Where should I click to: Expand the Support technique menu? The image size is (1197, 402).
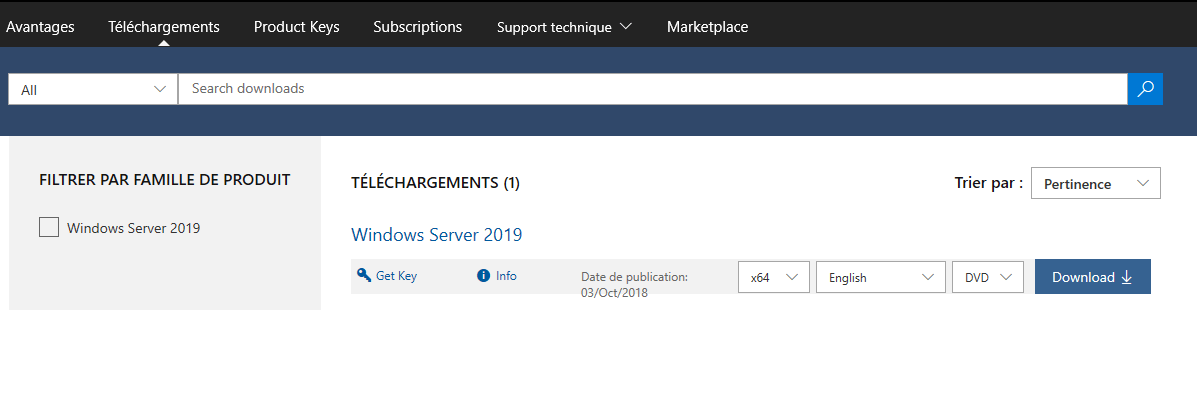(564, 27)
